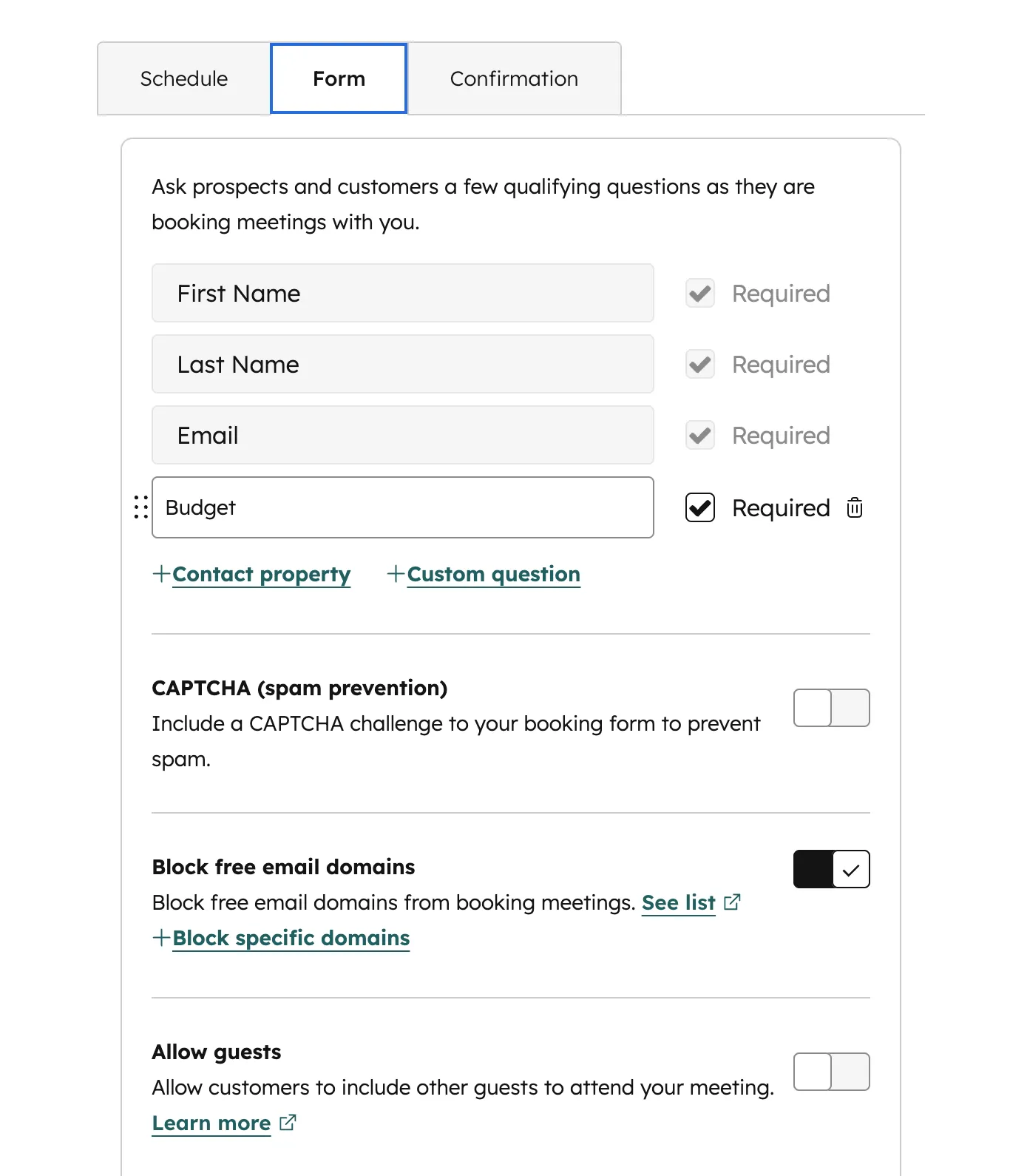Click inside the Budget input field

(x=403, y=507)
